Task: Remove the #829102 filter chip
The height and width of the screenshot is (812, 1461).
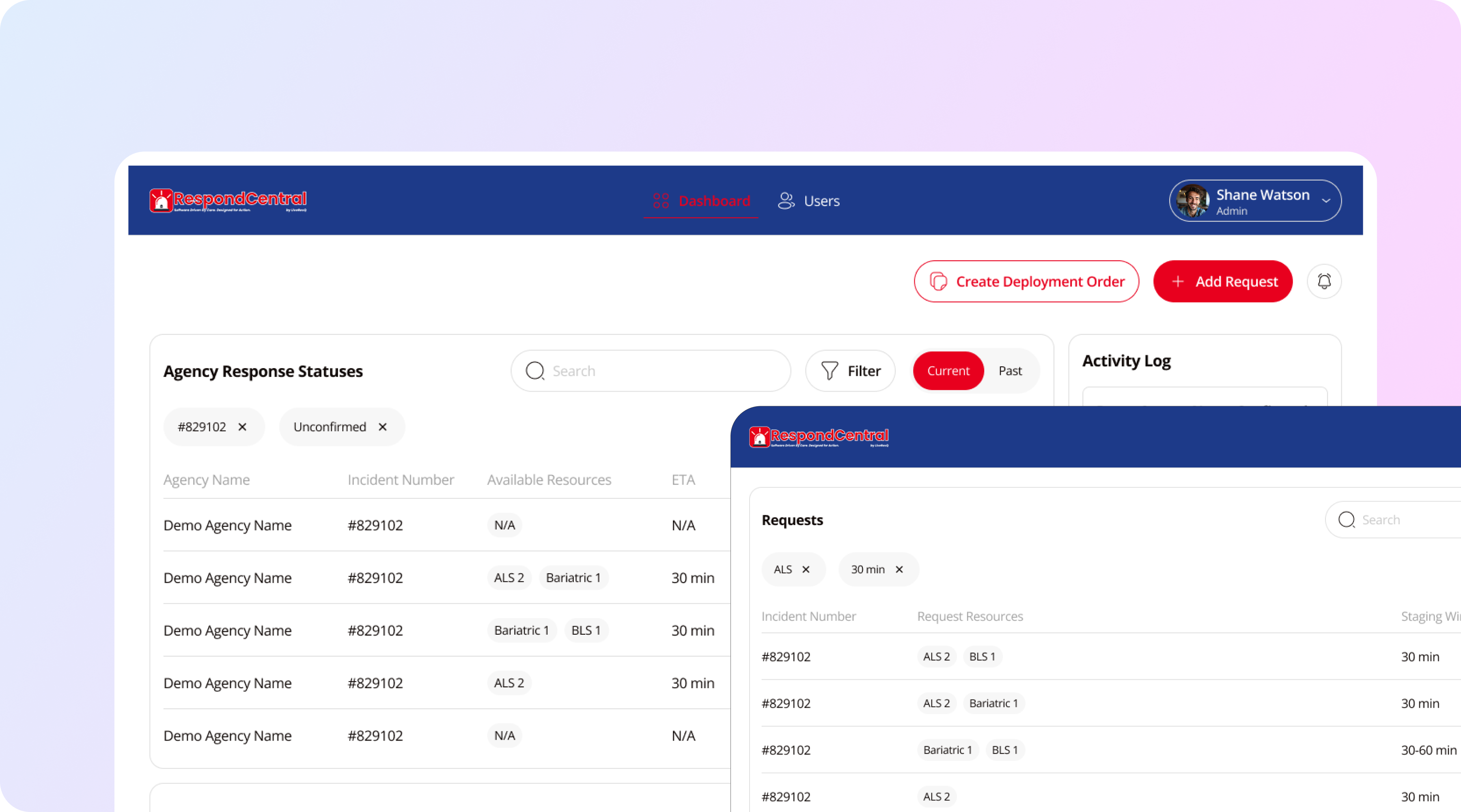Action: point(242,427)
